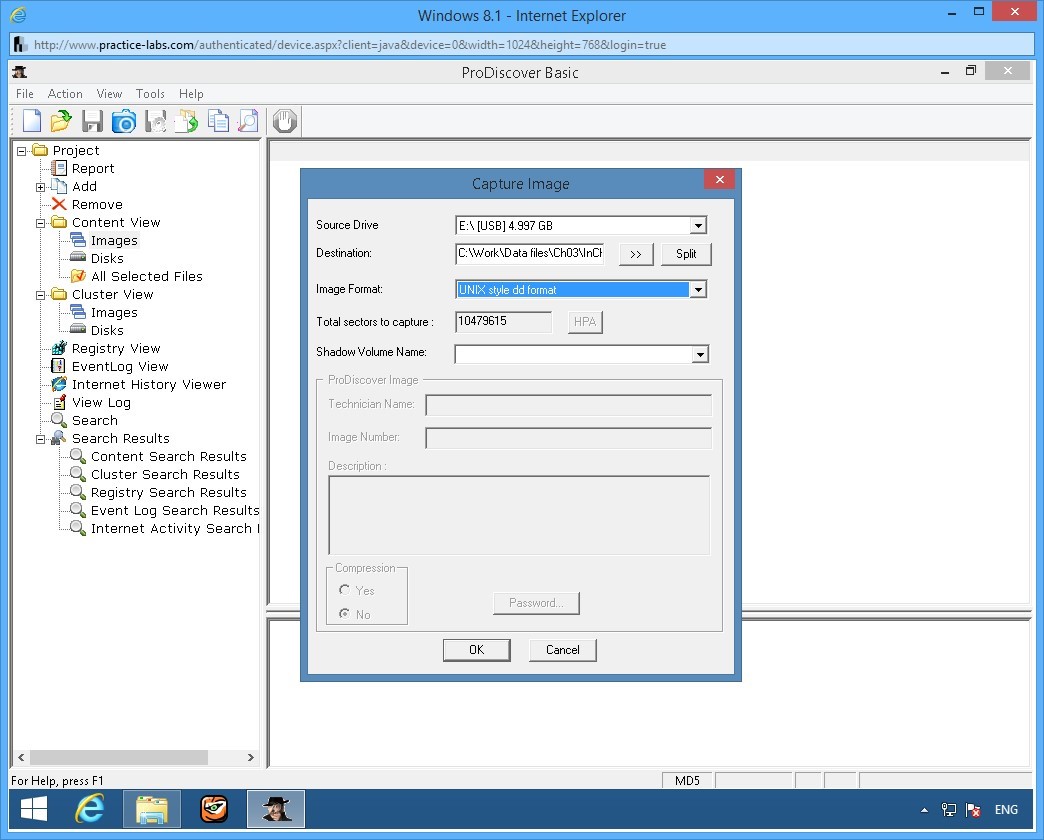Expand the Shadow Volume Name dropdown
This screenshot has height=840, width=1044.
(699, 354)
